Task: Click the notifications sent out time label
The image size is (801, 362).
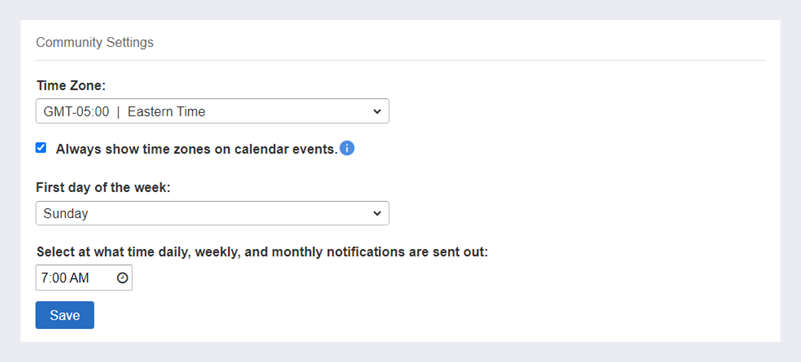Action: (x=263, y=252)
